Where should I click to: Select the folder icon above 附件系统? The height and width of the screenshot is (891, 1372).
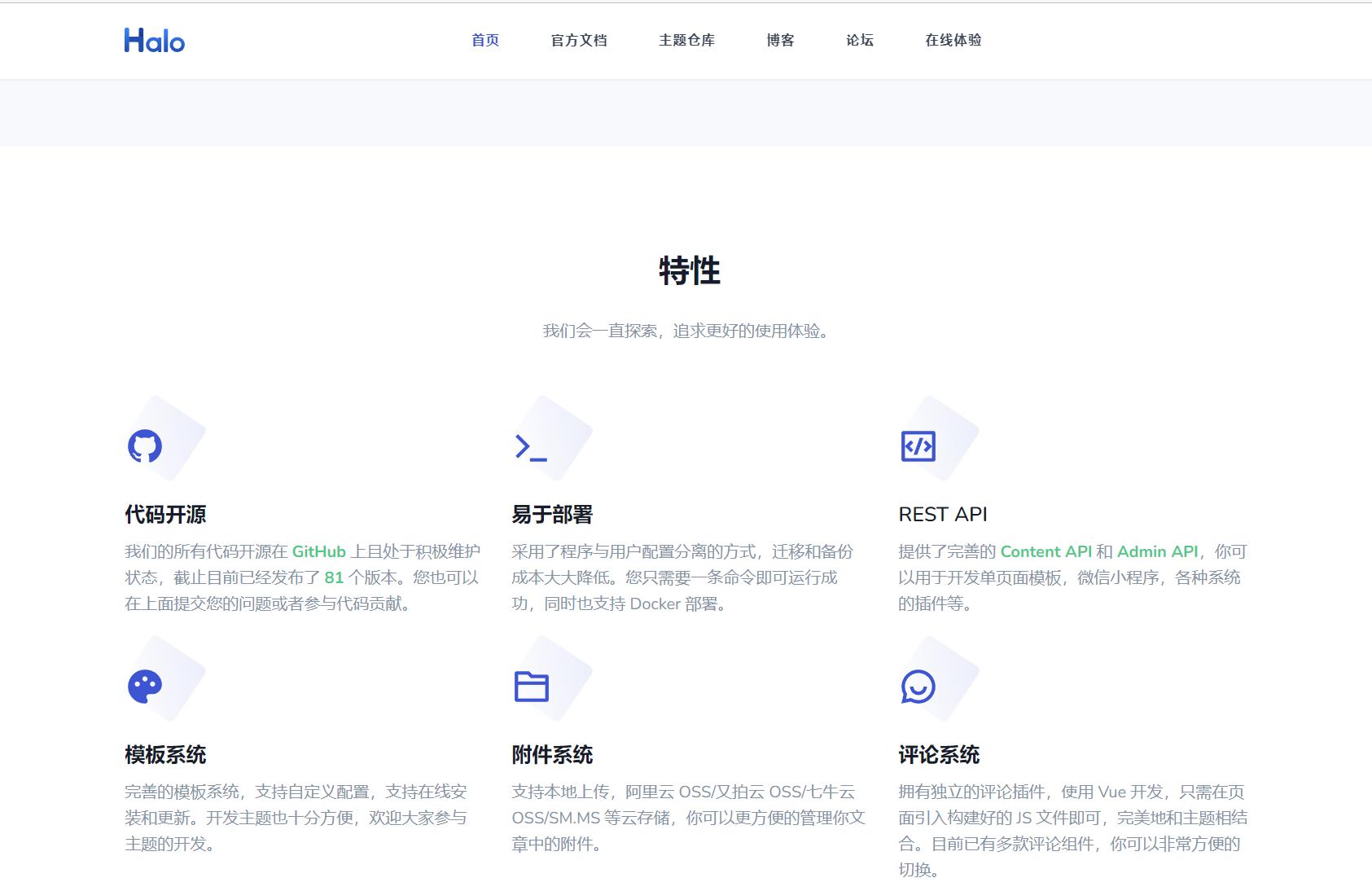[531, 686]
